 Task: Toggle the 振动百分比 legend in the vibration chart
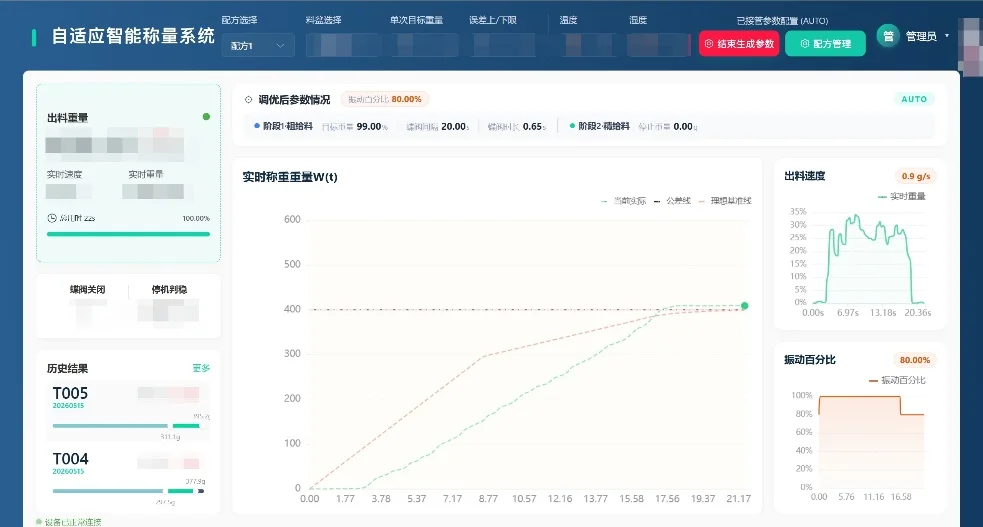(896, 380)
